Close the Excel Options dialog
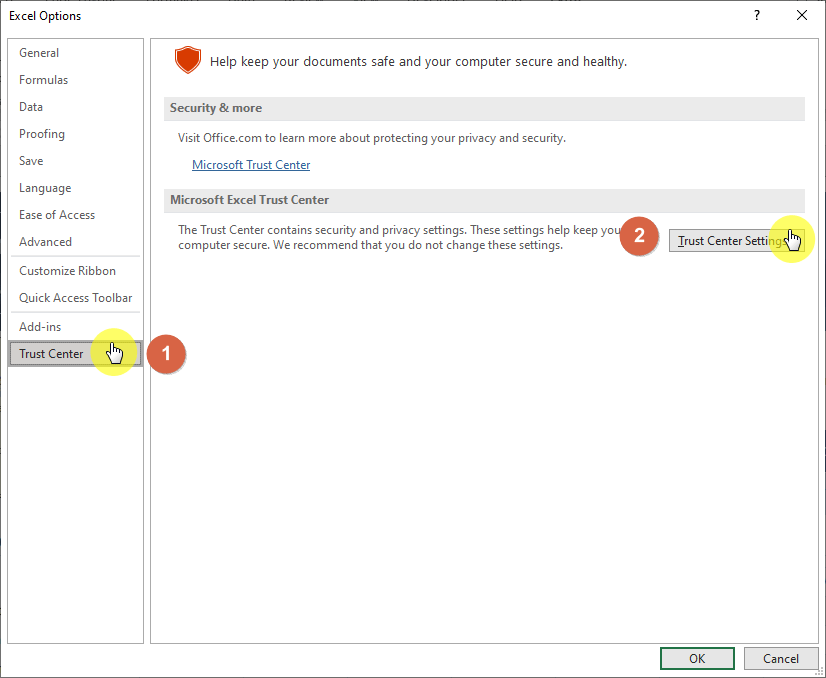The image size is (826, 678). 801,15
